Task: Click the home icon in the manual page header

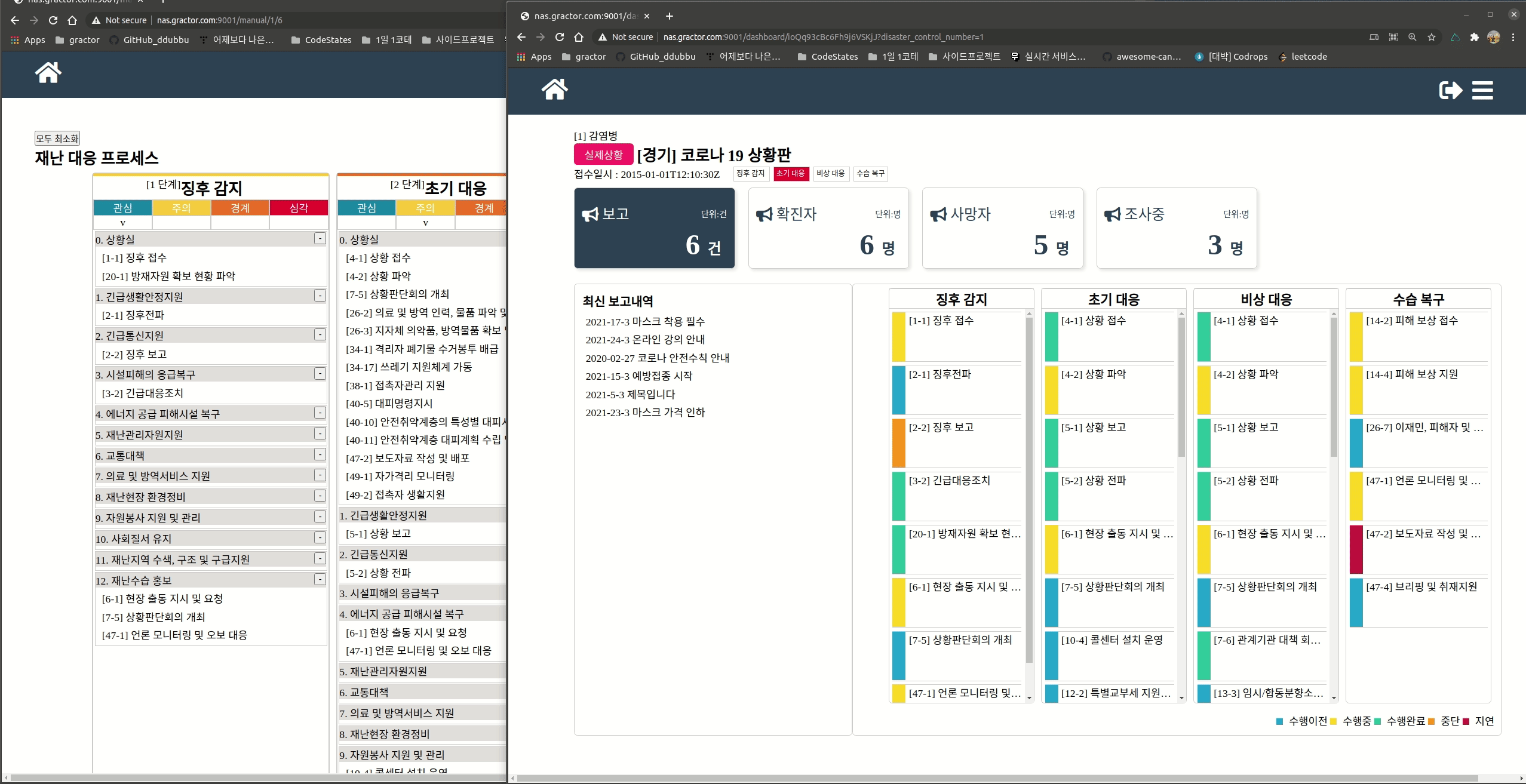Action: tap(48, 72)
